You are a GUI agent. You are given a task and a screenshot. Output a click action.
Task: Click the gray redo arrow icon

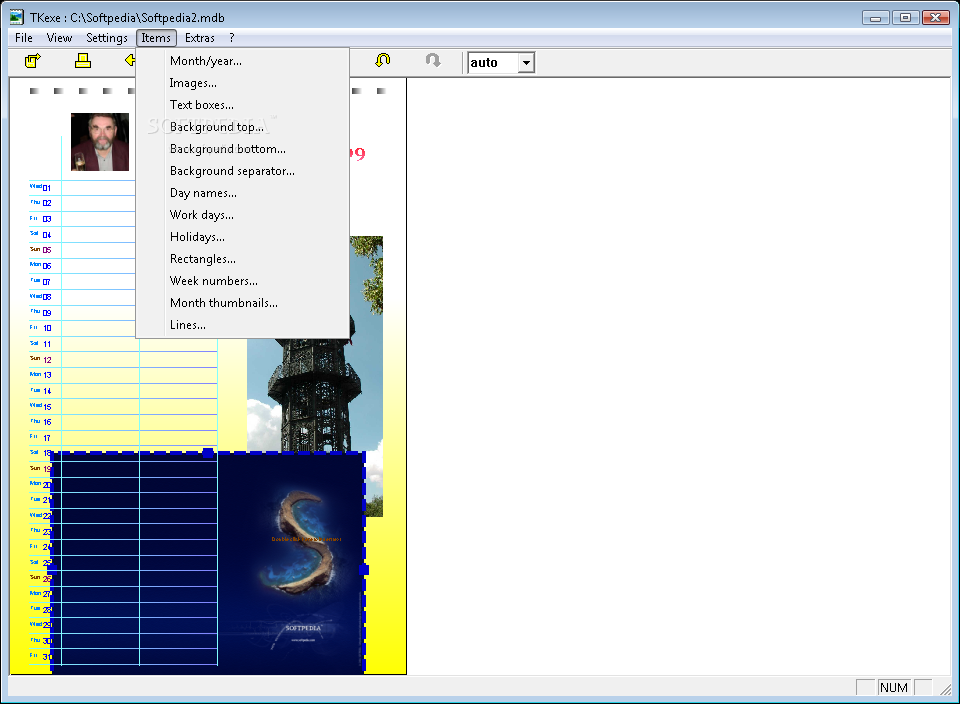[433, 60]
